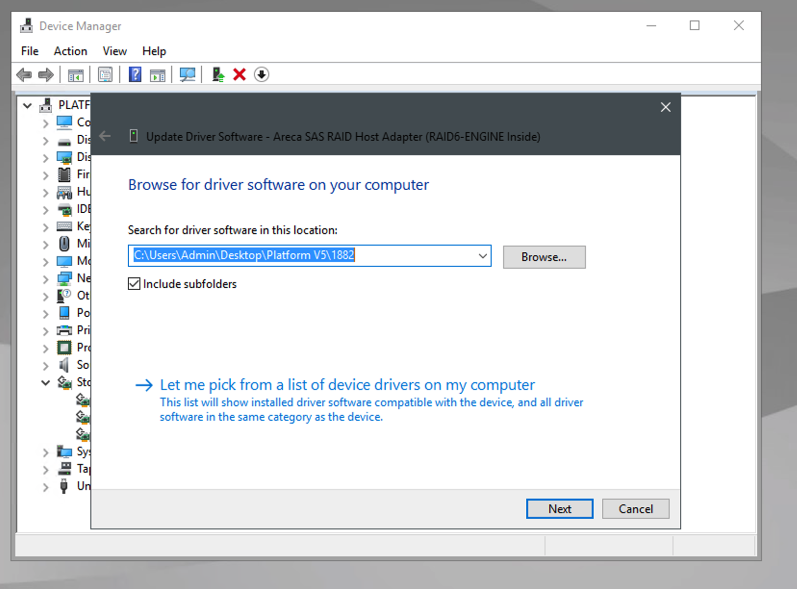Click the back arrow in dialog header
Image resolution: width=797 pixels, height=589 pixels.
coord(106,136)
